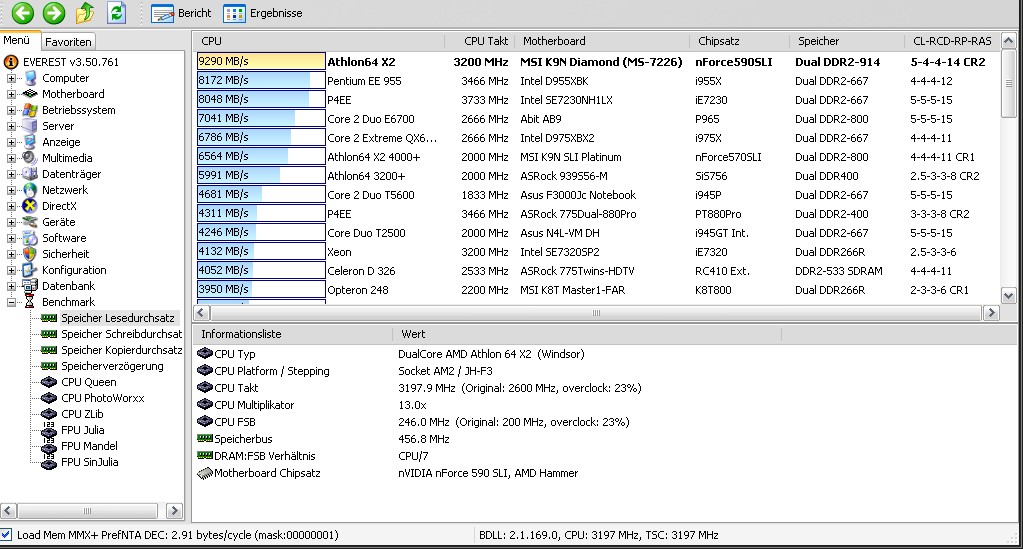Sort by the Chipsatz column header
Screen dimensions: 1023x549
[739, 41]
